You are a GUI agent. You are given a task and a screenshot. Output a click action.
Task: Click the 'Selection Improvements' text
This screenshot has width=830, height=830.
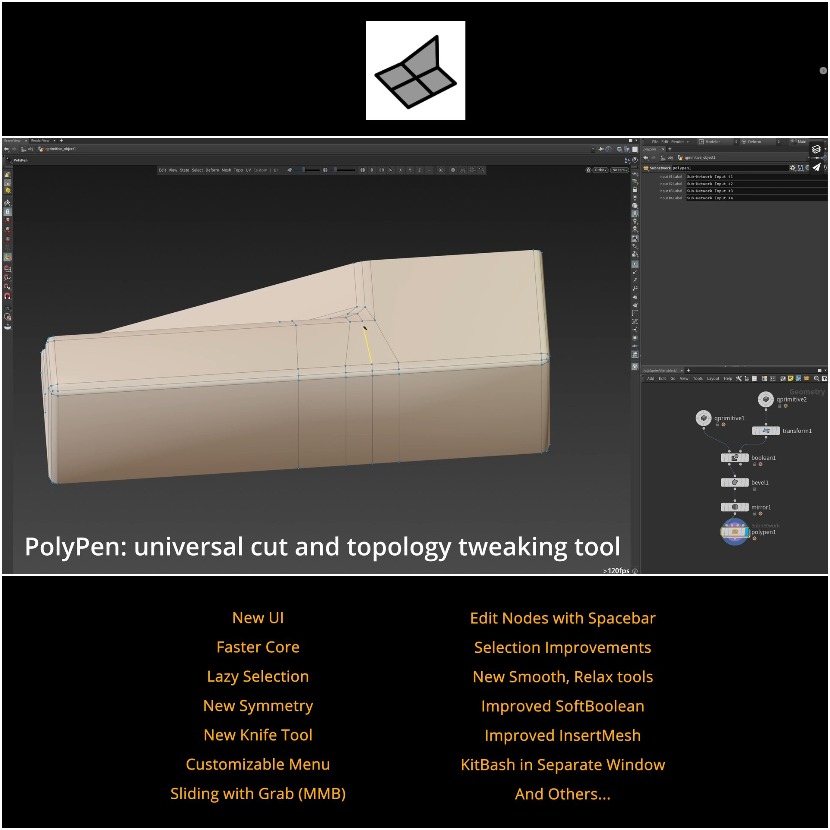[563, 647]
